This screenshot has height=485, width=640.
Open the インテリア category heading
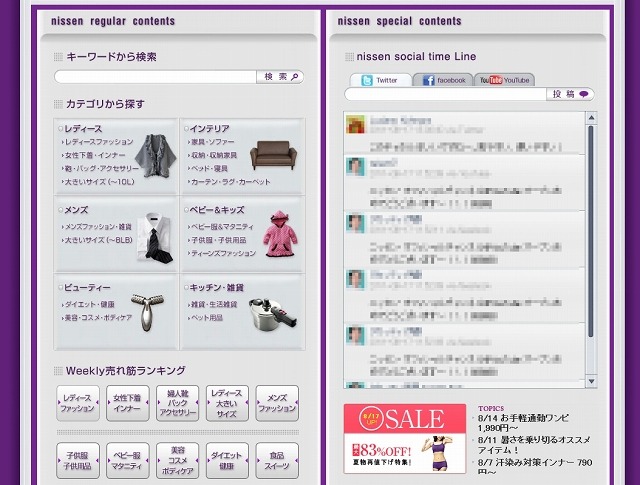pyautogui.click(x=210, y=129)
